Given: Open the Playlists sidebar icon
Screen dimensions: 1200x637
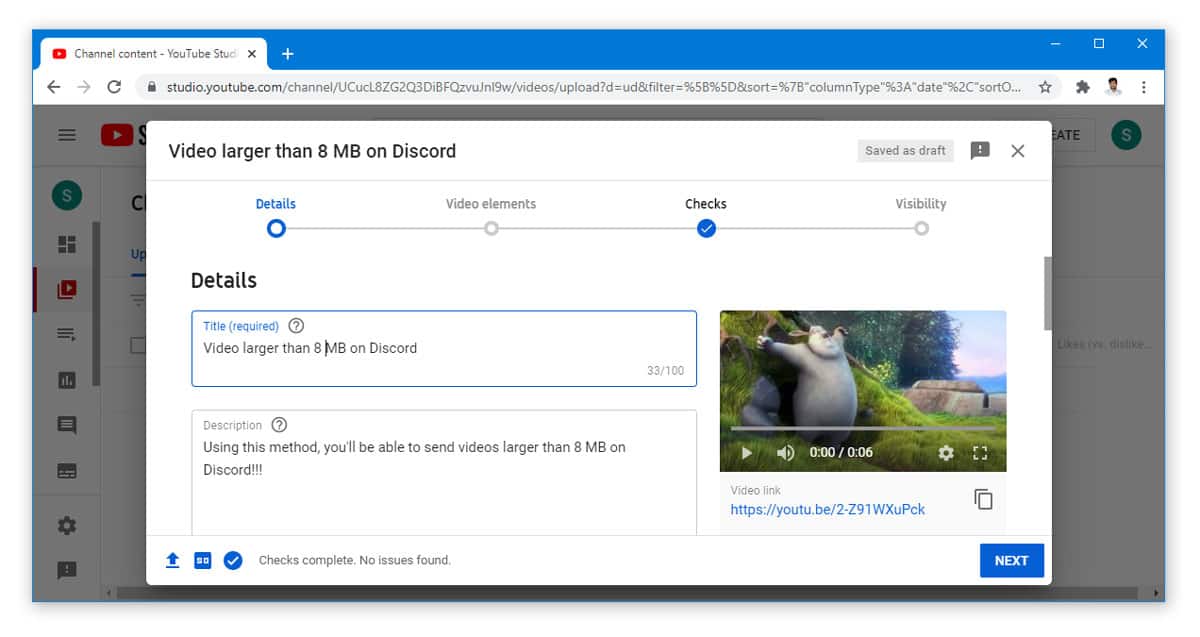Looking at the screenshot, I should [x=67, y=335].
